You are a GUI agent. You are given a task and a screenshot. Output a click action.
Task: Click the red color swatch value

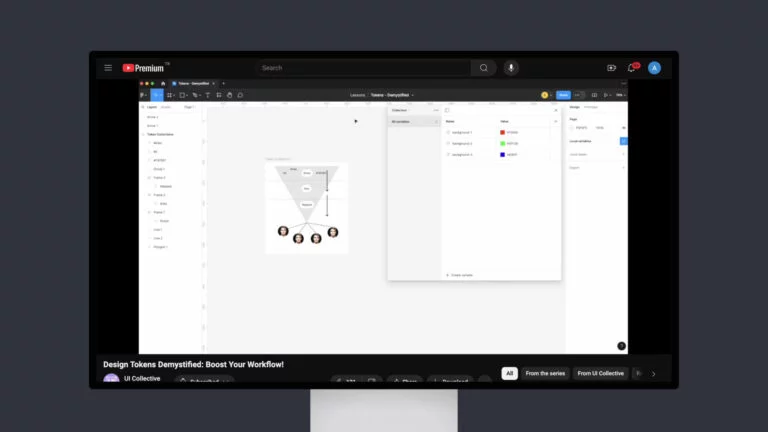point(502,133)
